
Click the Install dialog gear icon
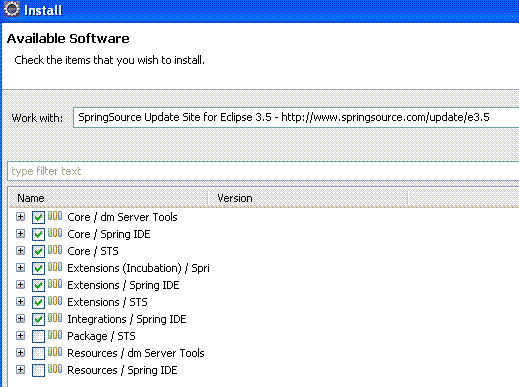(x=12, y=9)
